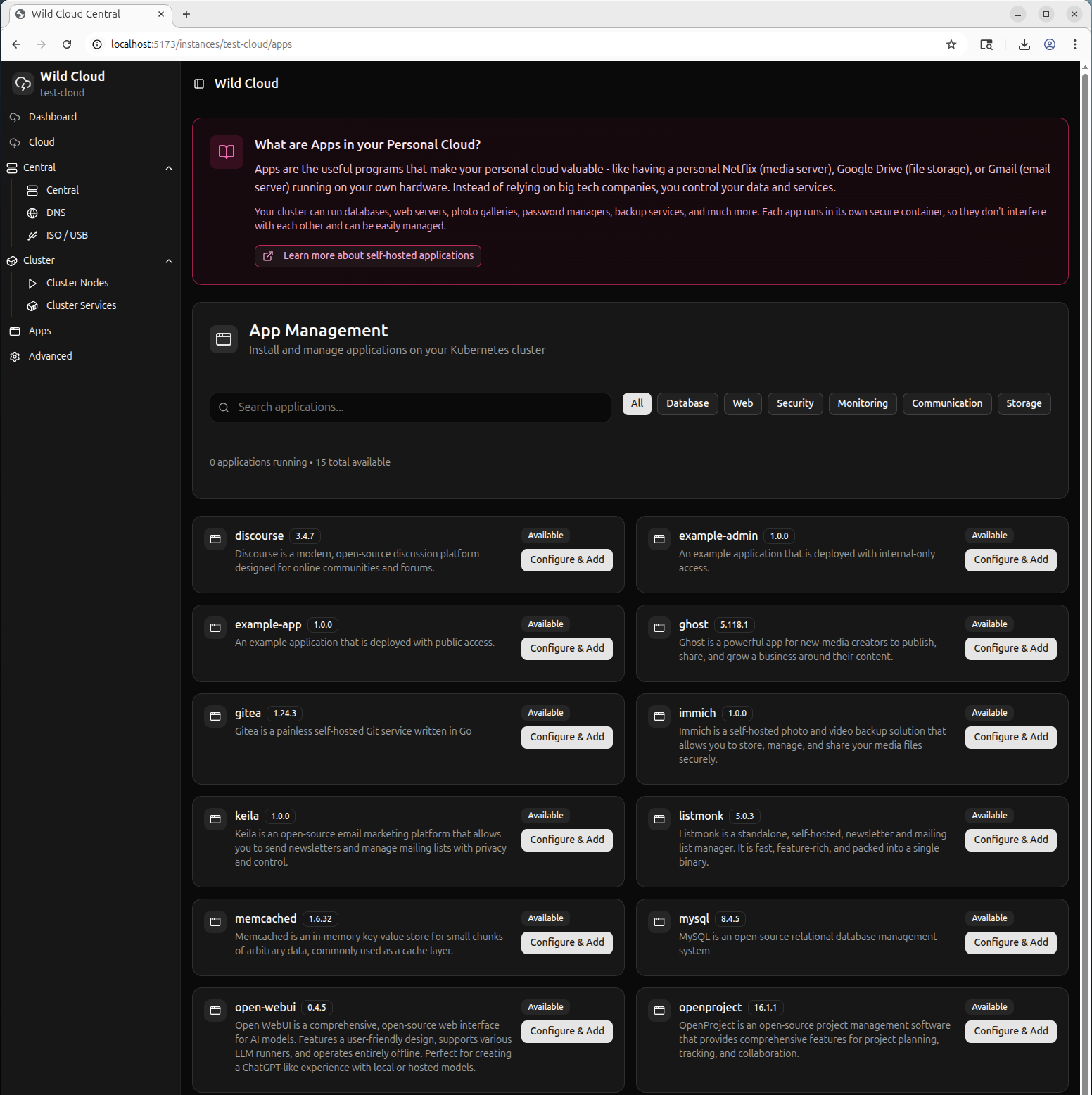Click the Wild Cloud logo icon

tap(23, 84)
